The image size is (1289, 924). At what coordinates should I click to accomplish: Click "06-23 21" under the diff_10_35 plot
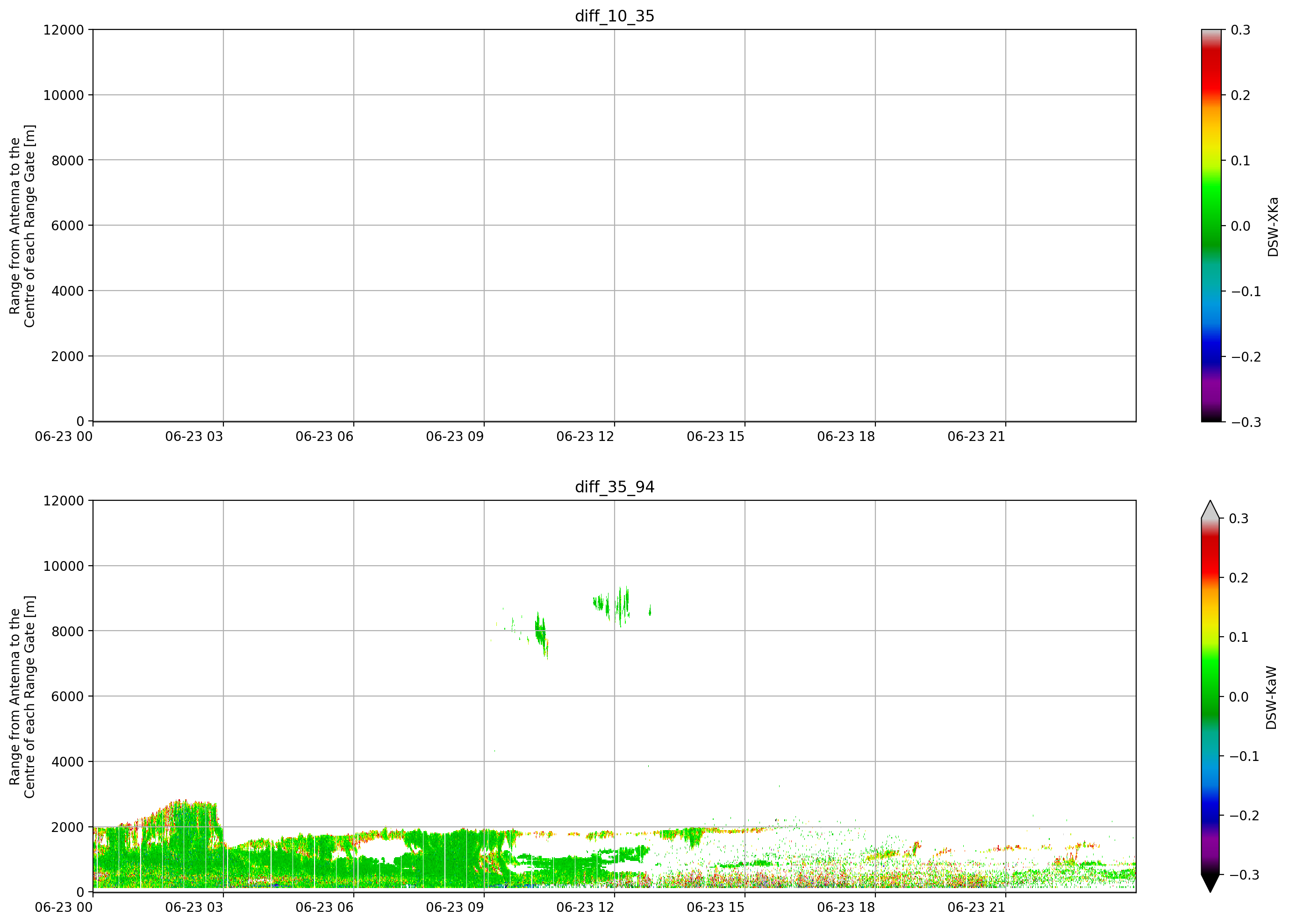pyautogui.click(x=976, y=436)
